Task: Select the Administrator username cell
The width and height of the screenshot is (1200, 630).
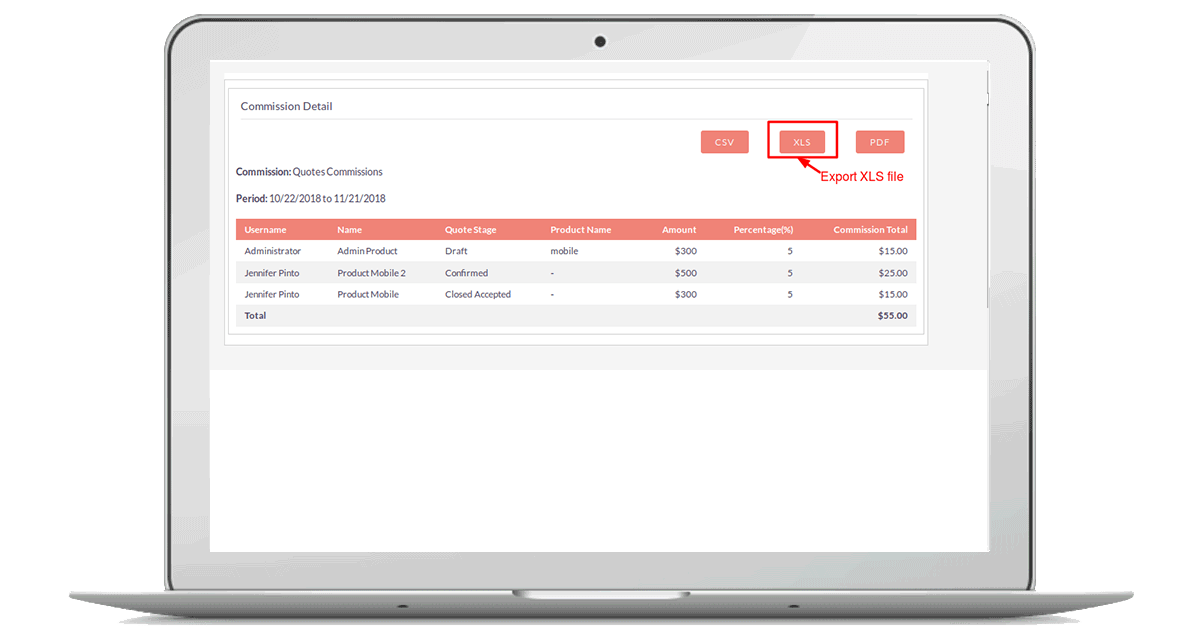Action: [x=272, y=251]
